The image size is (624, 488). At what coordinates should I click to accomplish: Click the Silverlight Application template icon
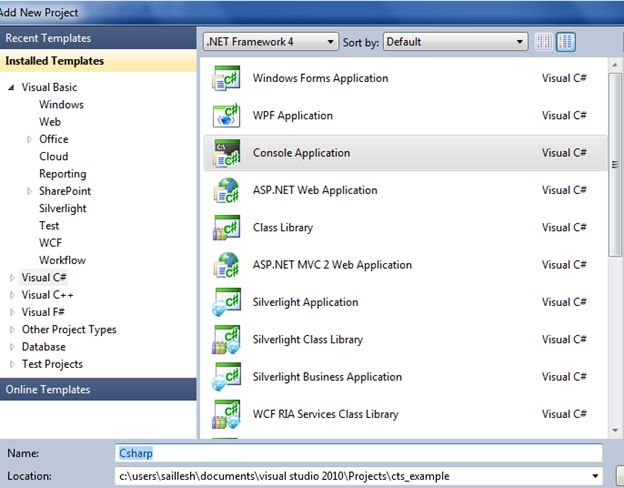point(226,303)
